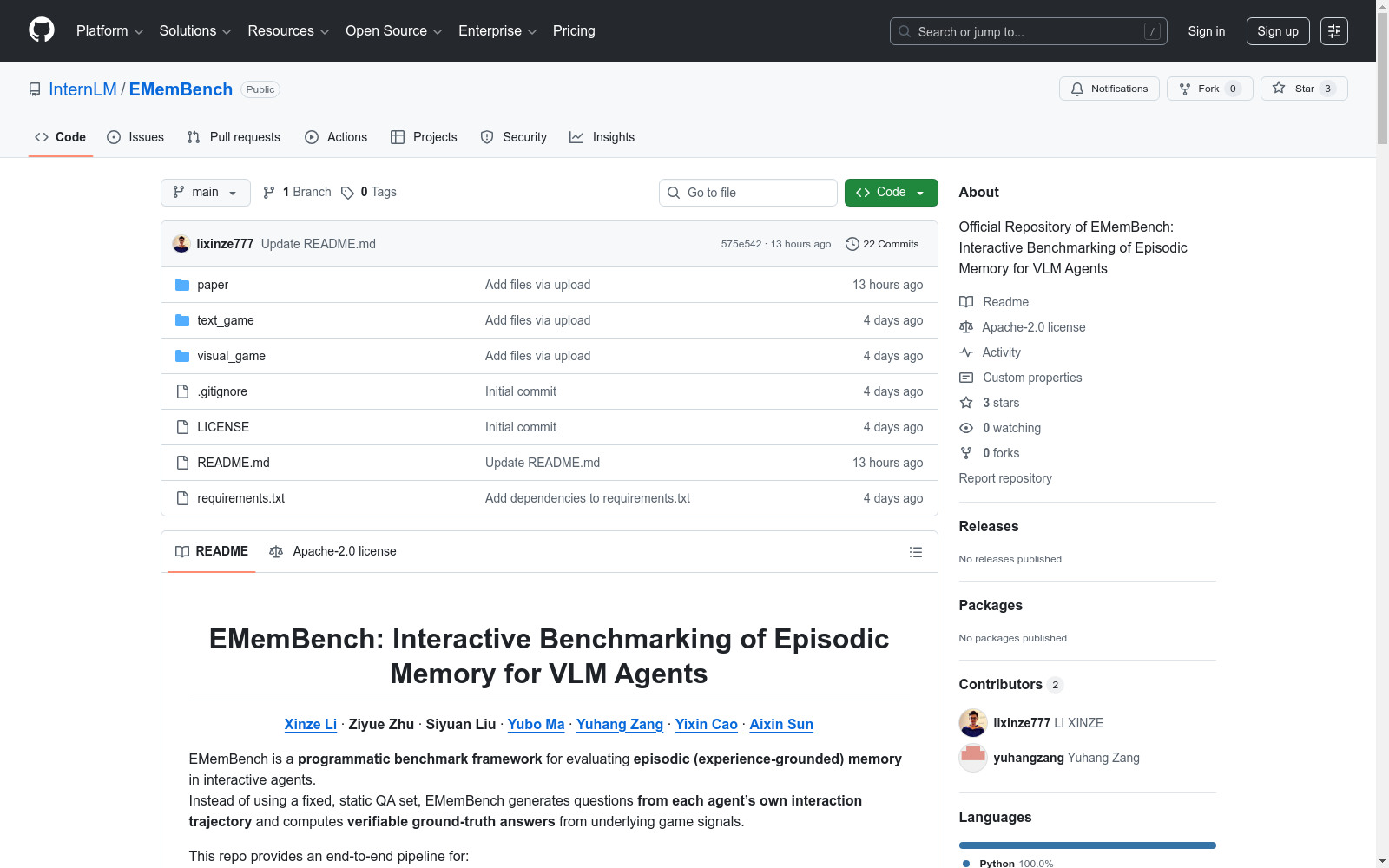Screen dimensions: 1389x868
Task: Switch to the Security tab
Action: pyautogui.click(x=514, y=137)
